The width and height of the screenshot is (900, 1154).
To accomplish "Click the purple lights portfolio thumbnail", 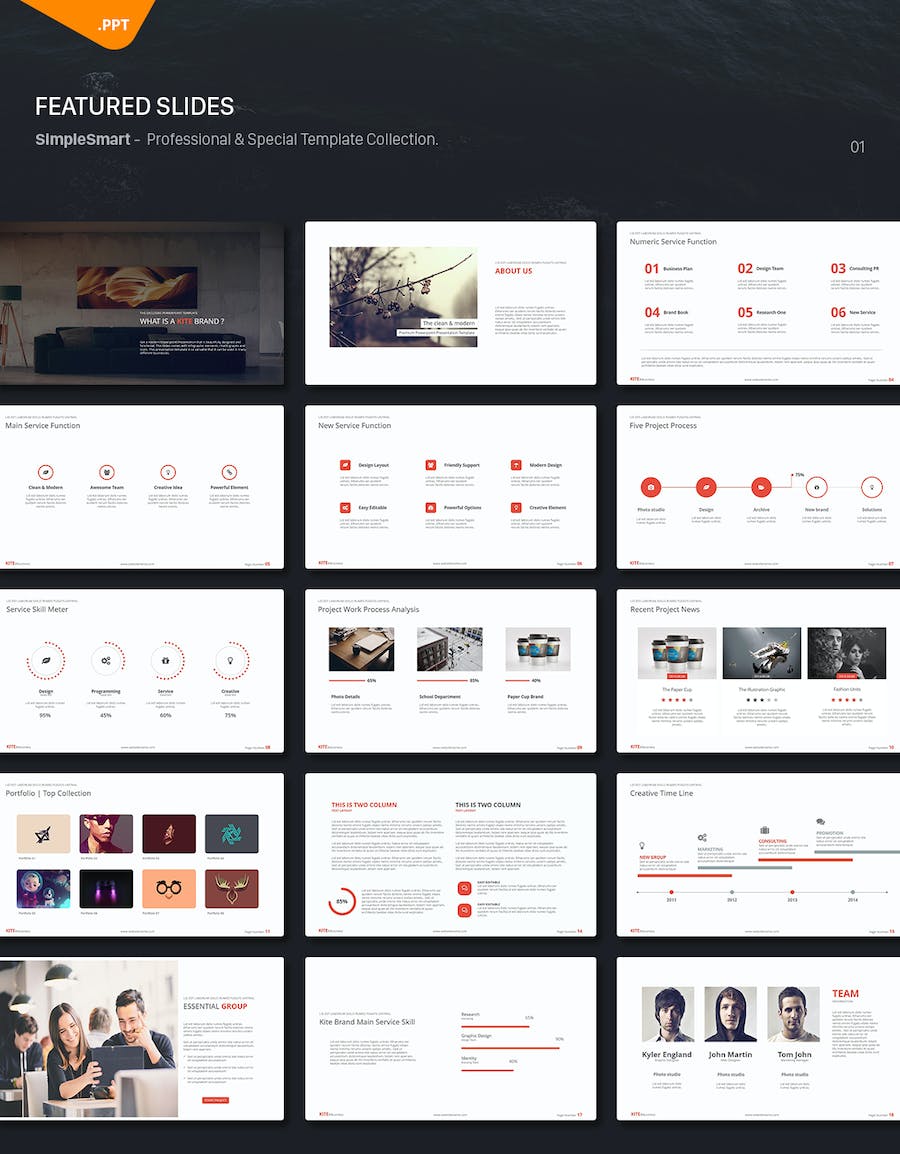I will pyautogui.click(x=106, y=888).
